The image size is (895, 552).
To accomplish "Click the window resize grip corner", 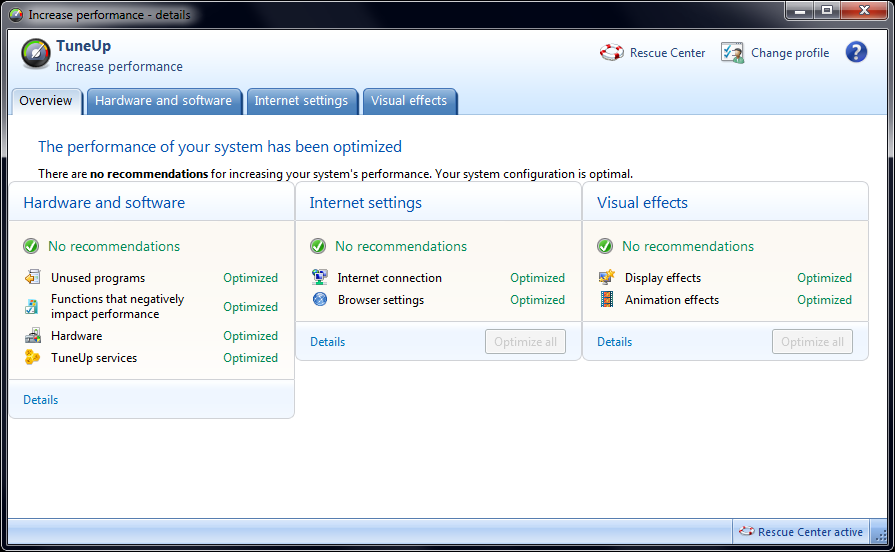I will pos(880,534).
